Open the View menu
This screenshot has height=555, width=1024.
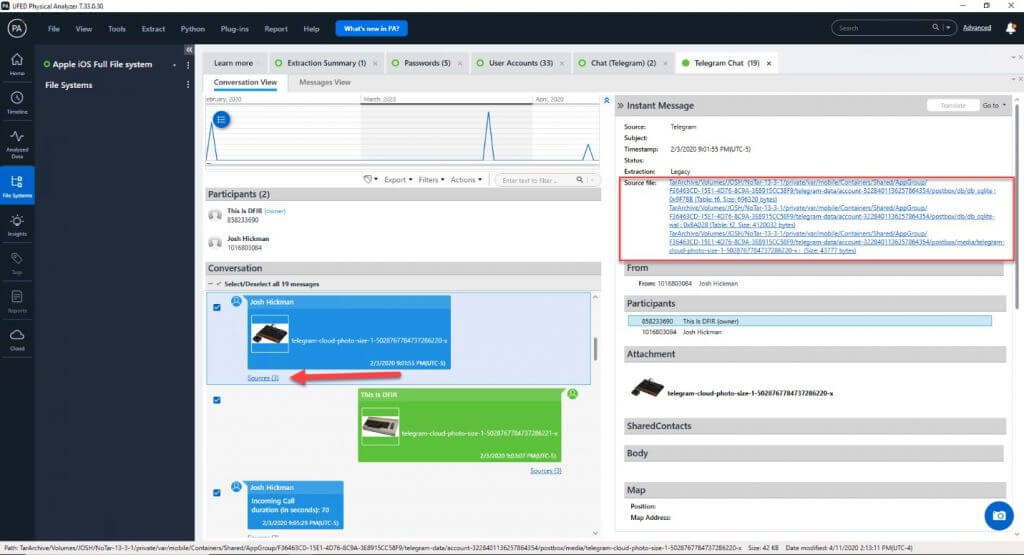coord(84,29)
